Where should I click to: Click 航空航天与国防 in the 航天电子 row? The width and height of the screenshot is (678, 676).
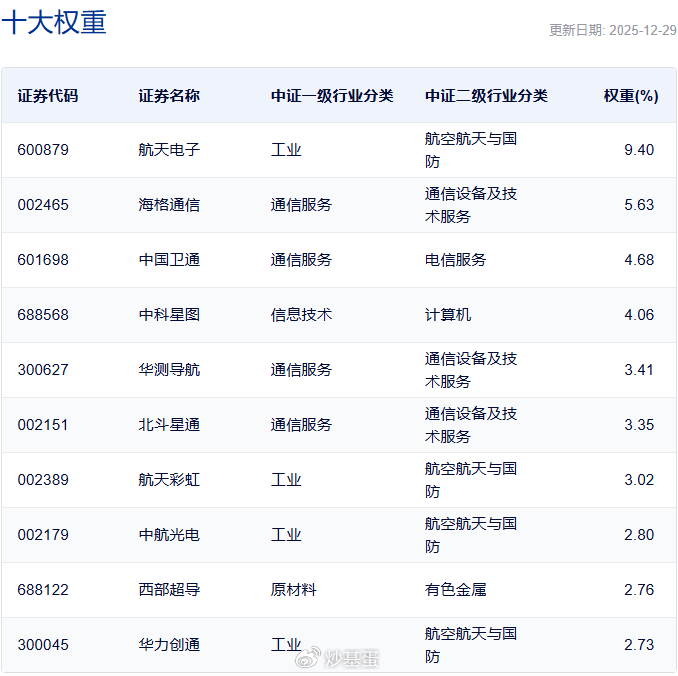[x=471, y=150]
